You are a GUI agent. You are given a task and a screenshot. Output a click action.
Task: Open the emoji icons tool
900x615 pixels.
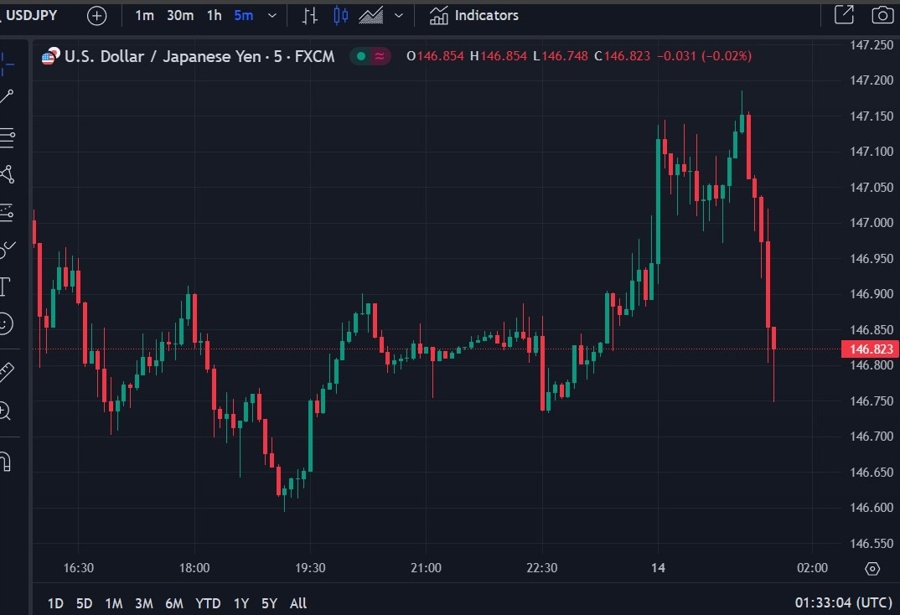click(x=6, y=324)
